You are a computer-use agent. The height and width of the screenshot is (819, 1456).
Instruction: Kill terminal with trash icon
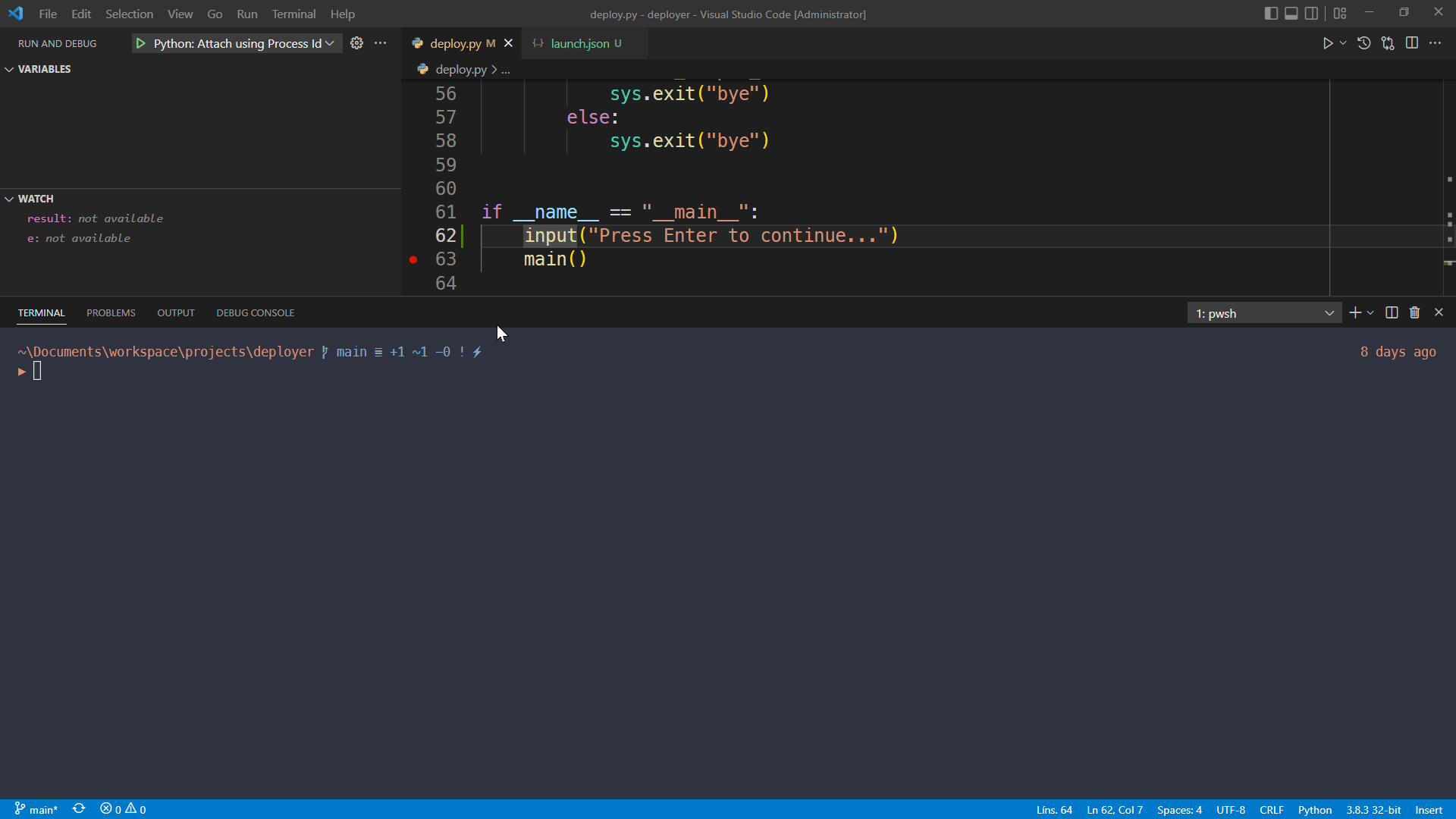[x=1414, y=312]
